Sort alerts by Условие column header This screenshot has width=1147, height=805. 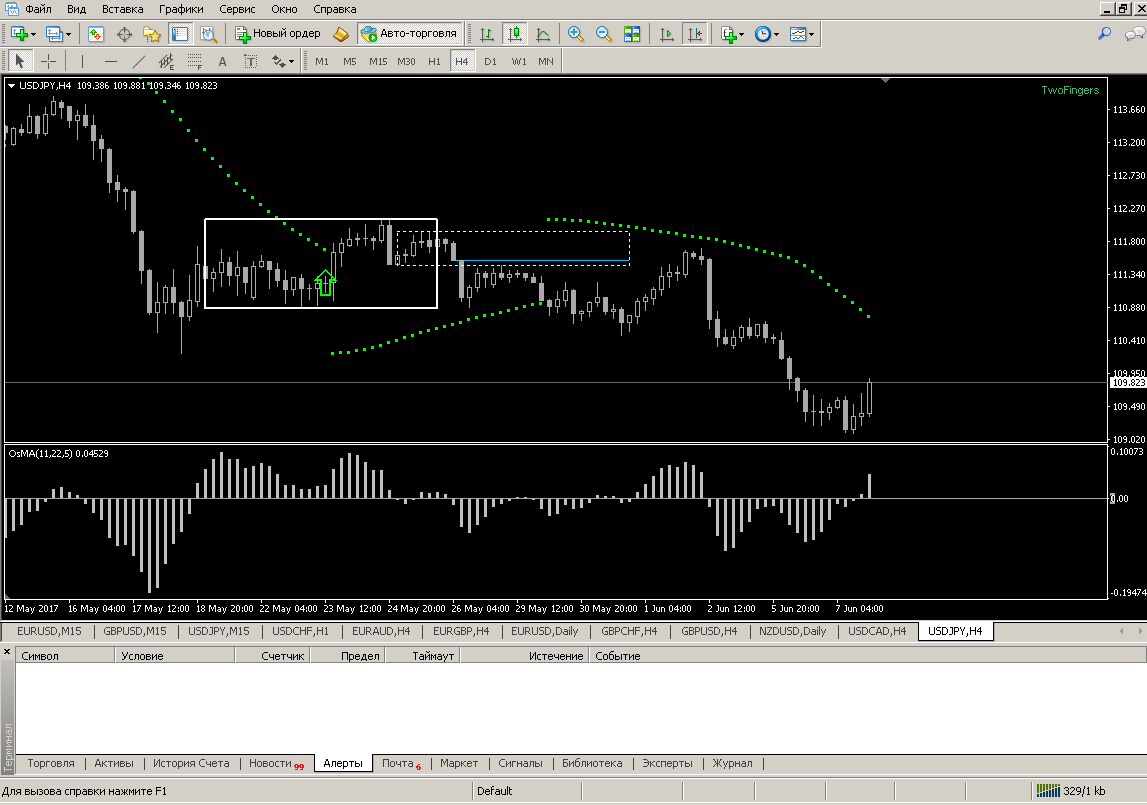[175, 656]
